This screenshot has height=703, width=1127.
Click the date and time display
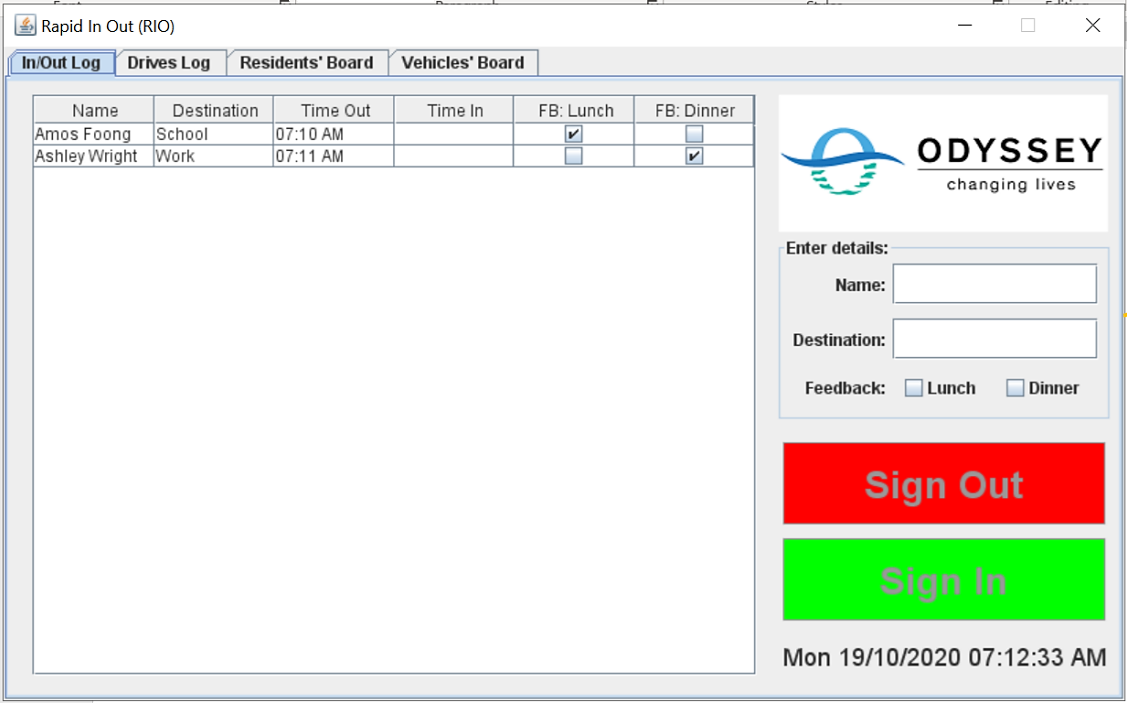click(x=944, y=657)
